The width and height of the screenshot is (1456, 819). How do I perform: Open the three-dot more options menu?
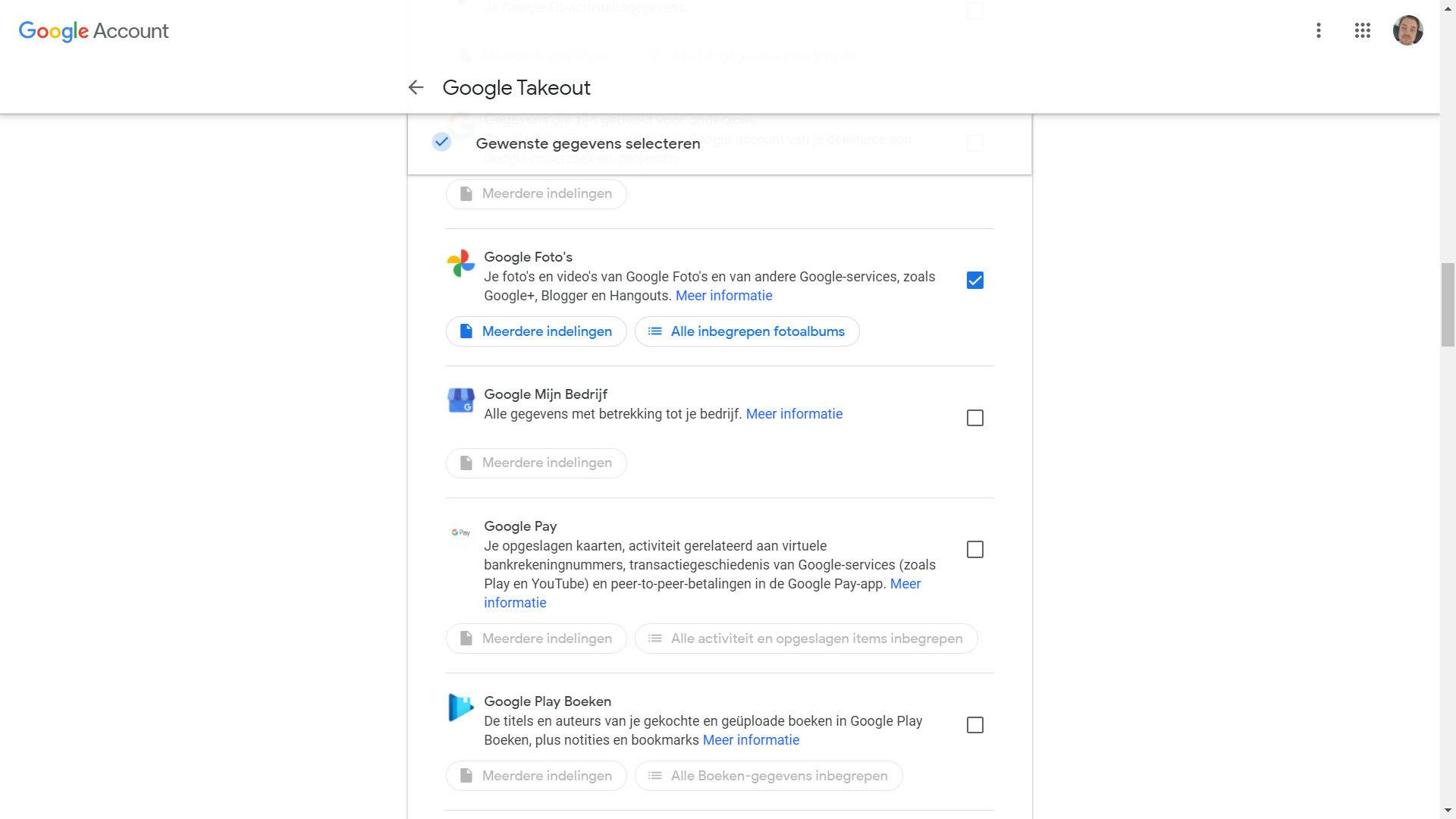click(x=1318, y=30)
